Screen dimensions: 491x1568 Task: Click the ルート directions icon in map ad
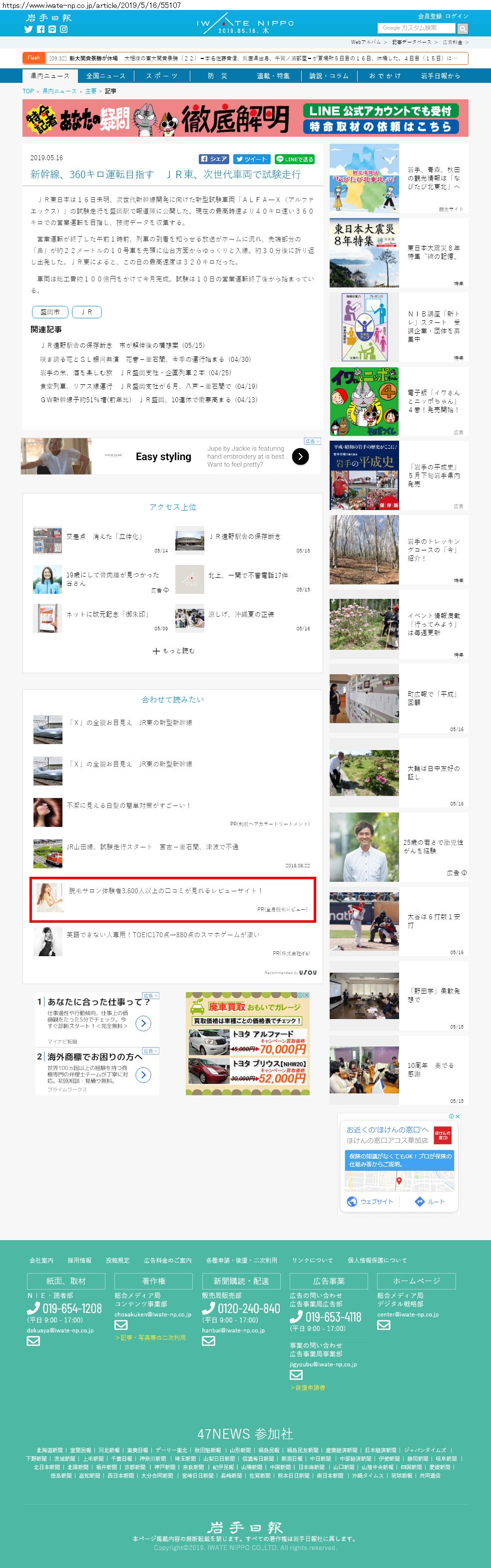click(419, 1201)
